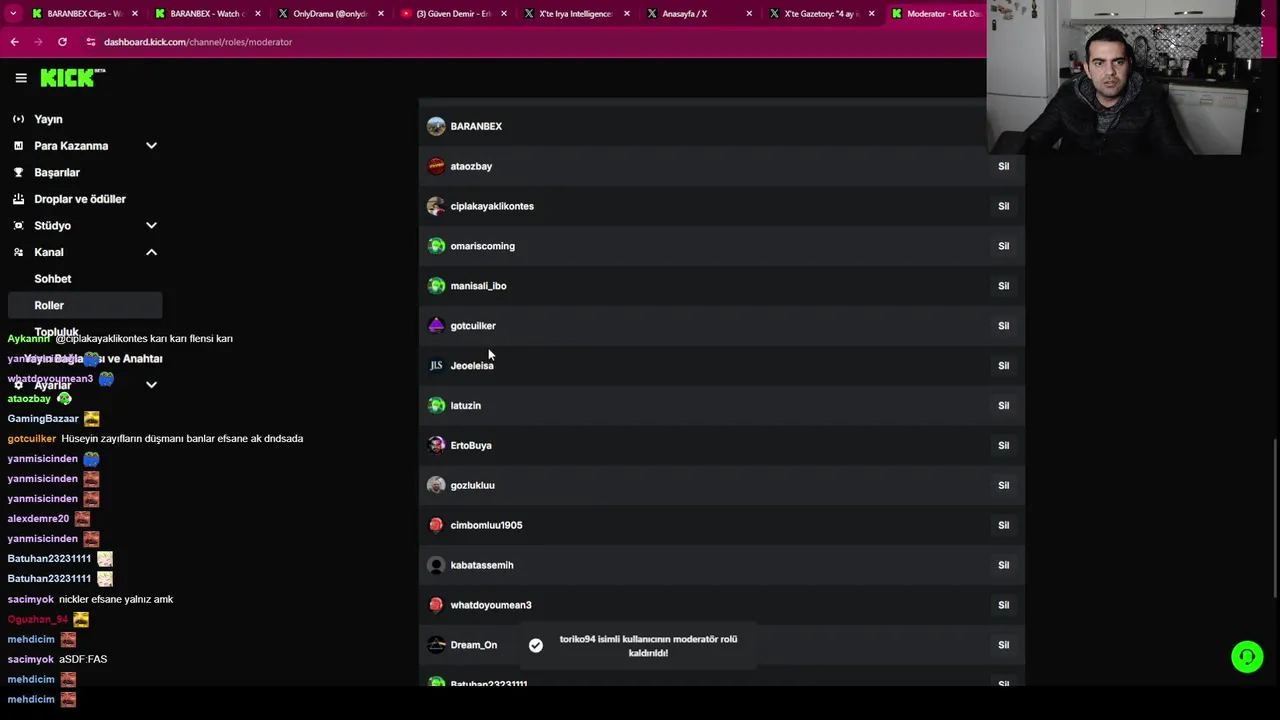Remove whatdoyoumean3 with the Sil button
The height and width of the screenshot is (720, 1280).
coord(1003,605)
